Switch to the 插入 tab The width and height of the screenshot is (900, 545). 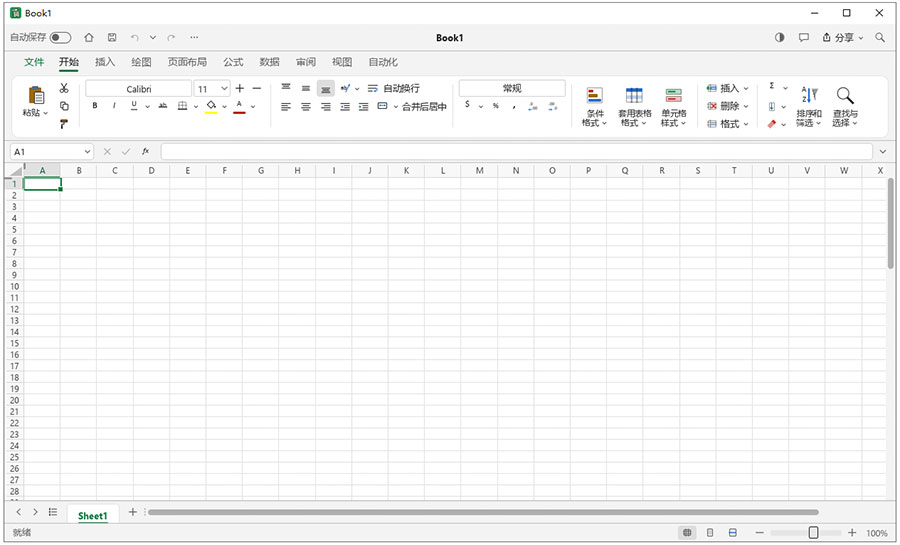tap(105, 62)
